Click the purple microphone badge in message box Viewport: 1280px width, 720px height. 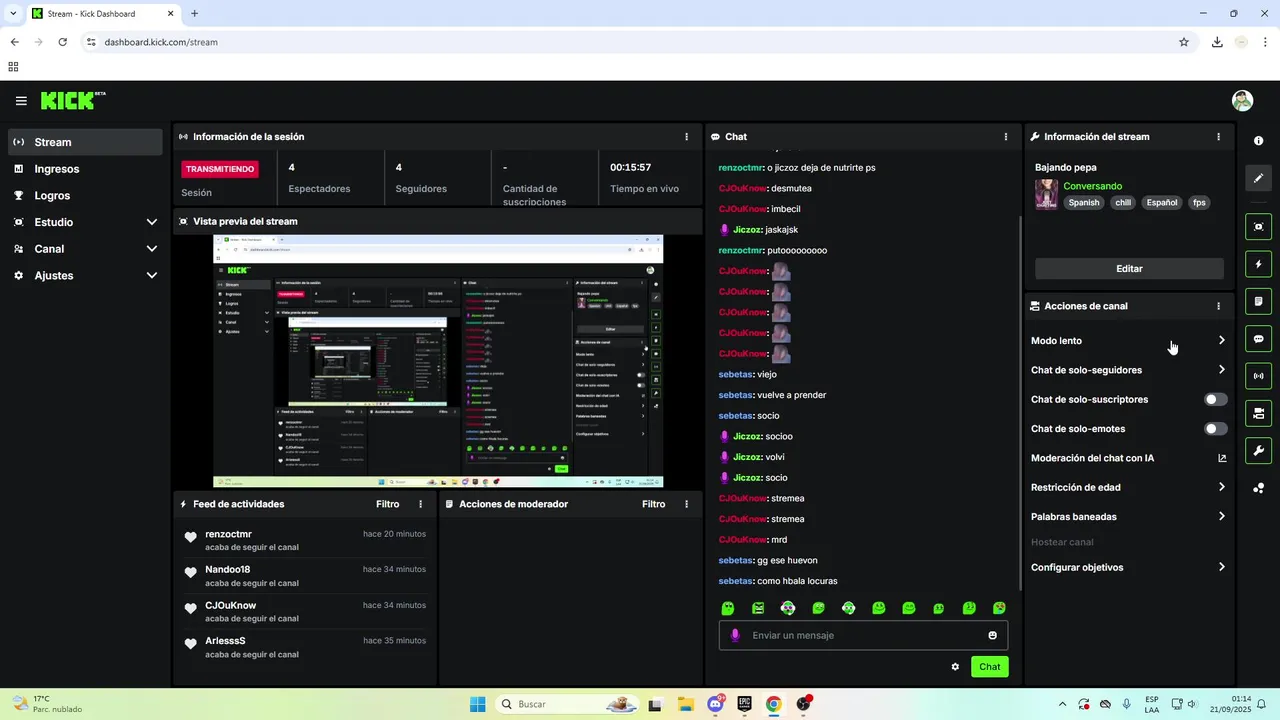(735, 635)
